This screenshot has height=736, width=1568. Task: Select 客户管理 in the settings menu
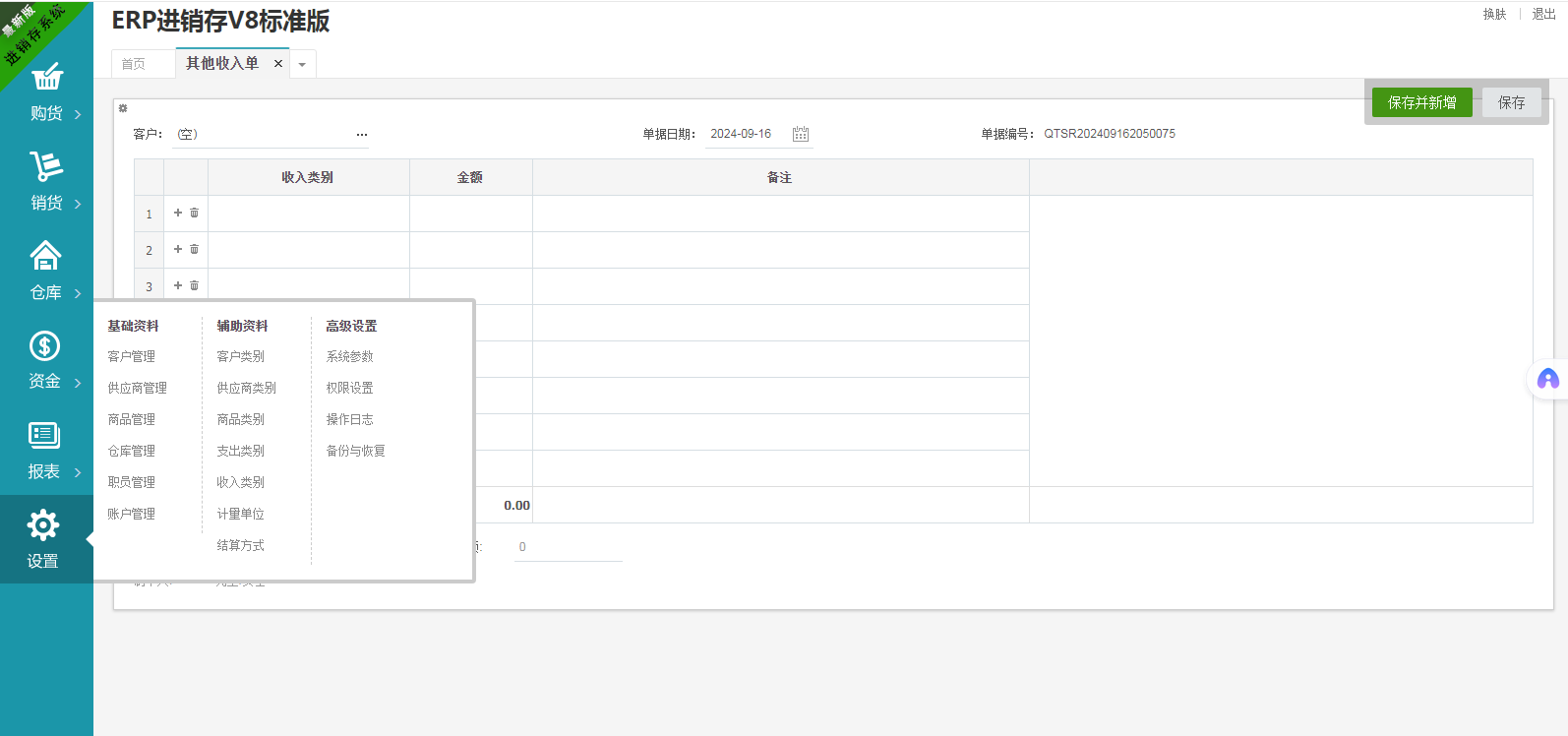point(132,356)
